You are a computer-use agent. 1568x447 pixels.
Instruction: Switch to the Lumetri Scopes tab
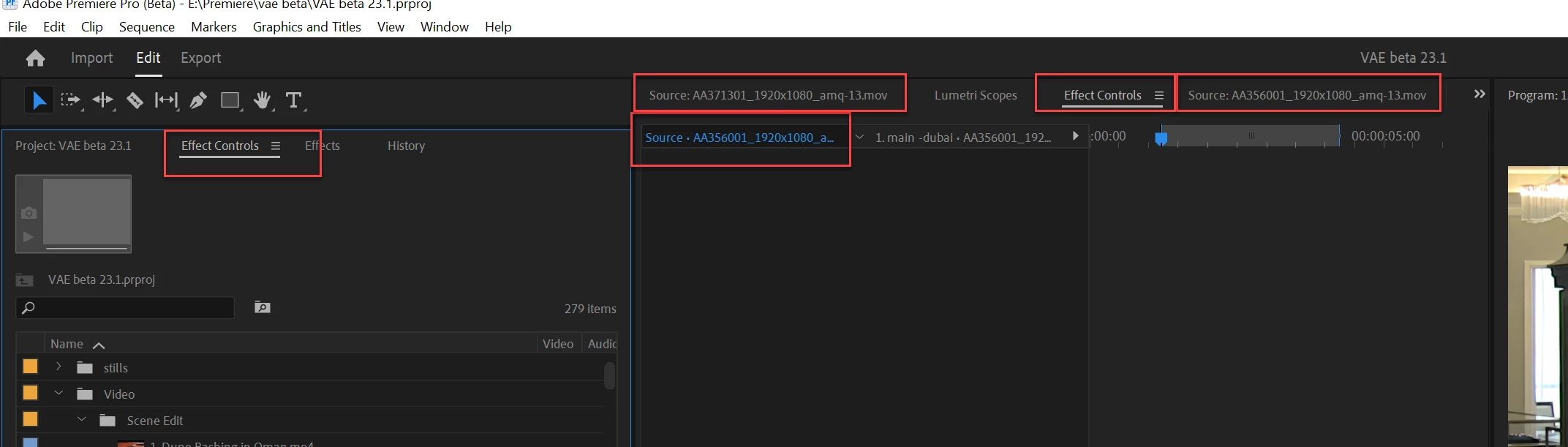click(976, 95)
